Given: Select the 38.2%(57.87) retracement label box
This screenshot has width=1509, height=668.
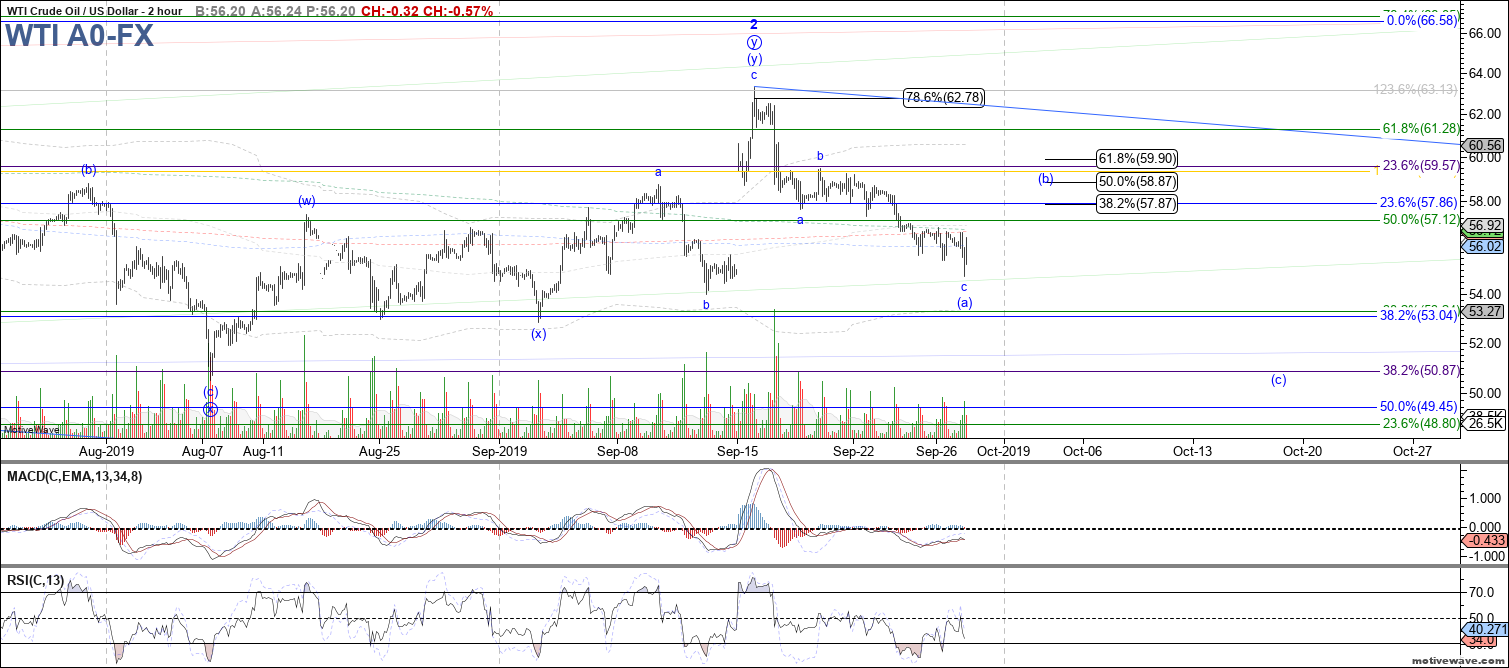Looking at the screenshot, I should (x=1136, y=203).
